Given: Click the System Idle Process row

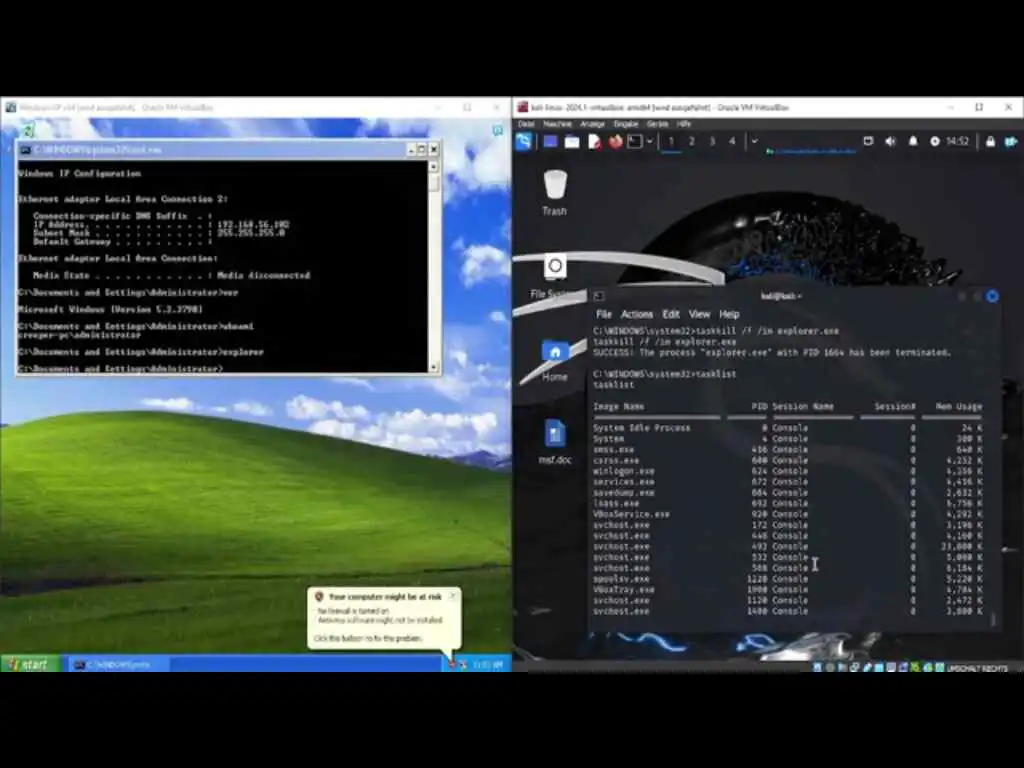Looking at the screenshot, I should click(x=788, y=428).
